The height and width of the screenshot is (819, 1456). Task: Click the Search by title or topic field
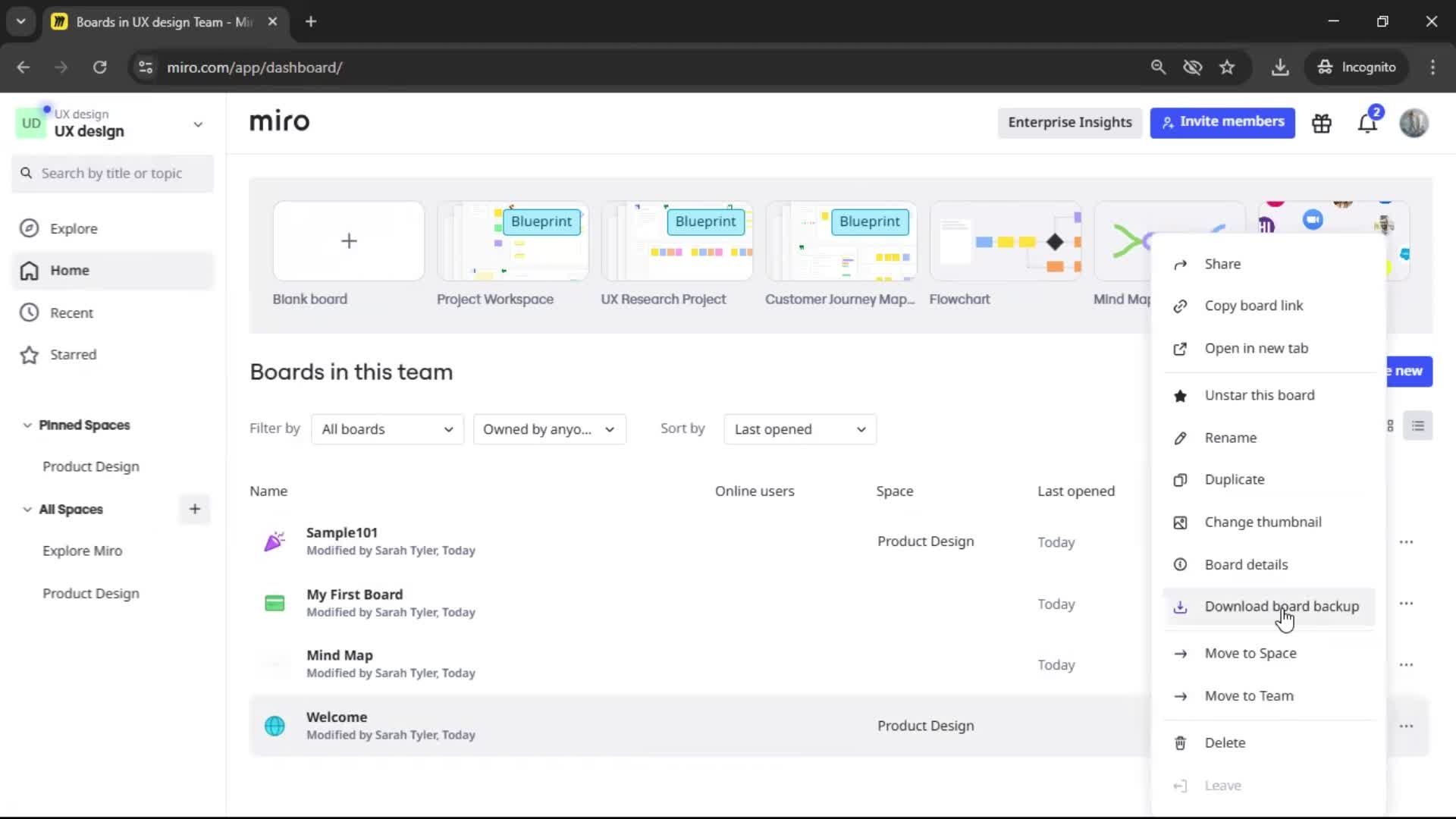112,174
